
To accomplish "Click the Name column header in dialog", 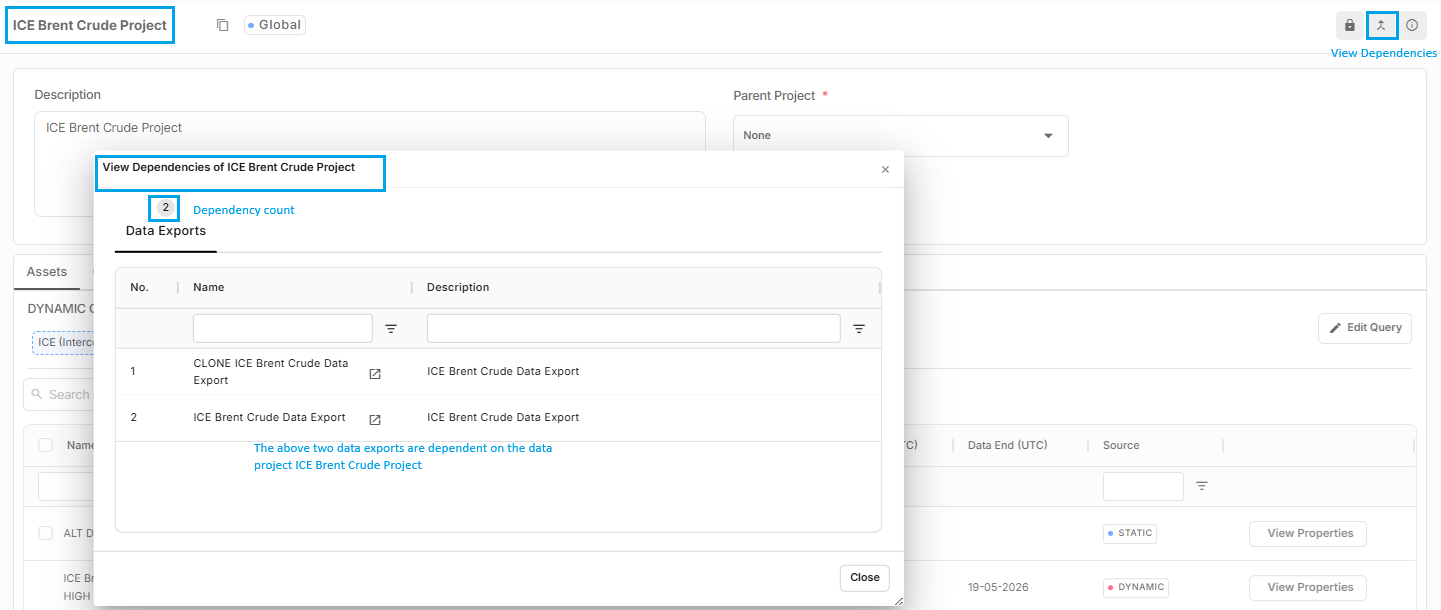I will click(x=209, y=287).
